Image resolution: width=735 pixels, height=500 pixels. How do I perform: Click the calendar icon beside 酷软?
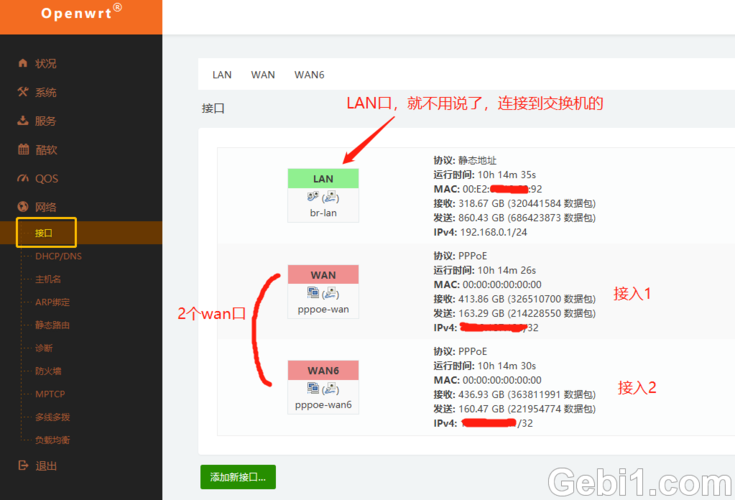point(23,149)
